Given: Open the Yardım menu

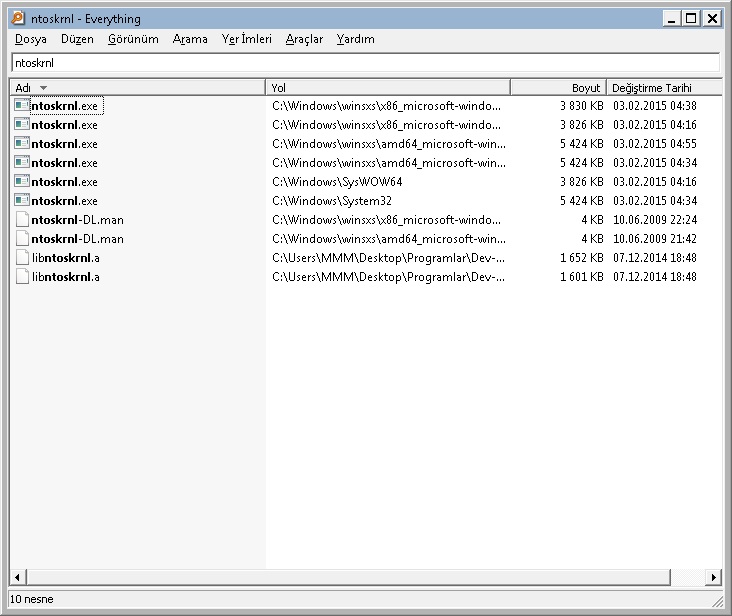Looking at the screenshot, I should pyautogui.click(x=355, y=39).
